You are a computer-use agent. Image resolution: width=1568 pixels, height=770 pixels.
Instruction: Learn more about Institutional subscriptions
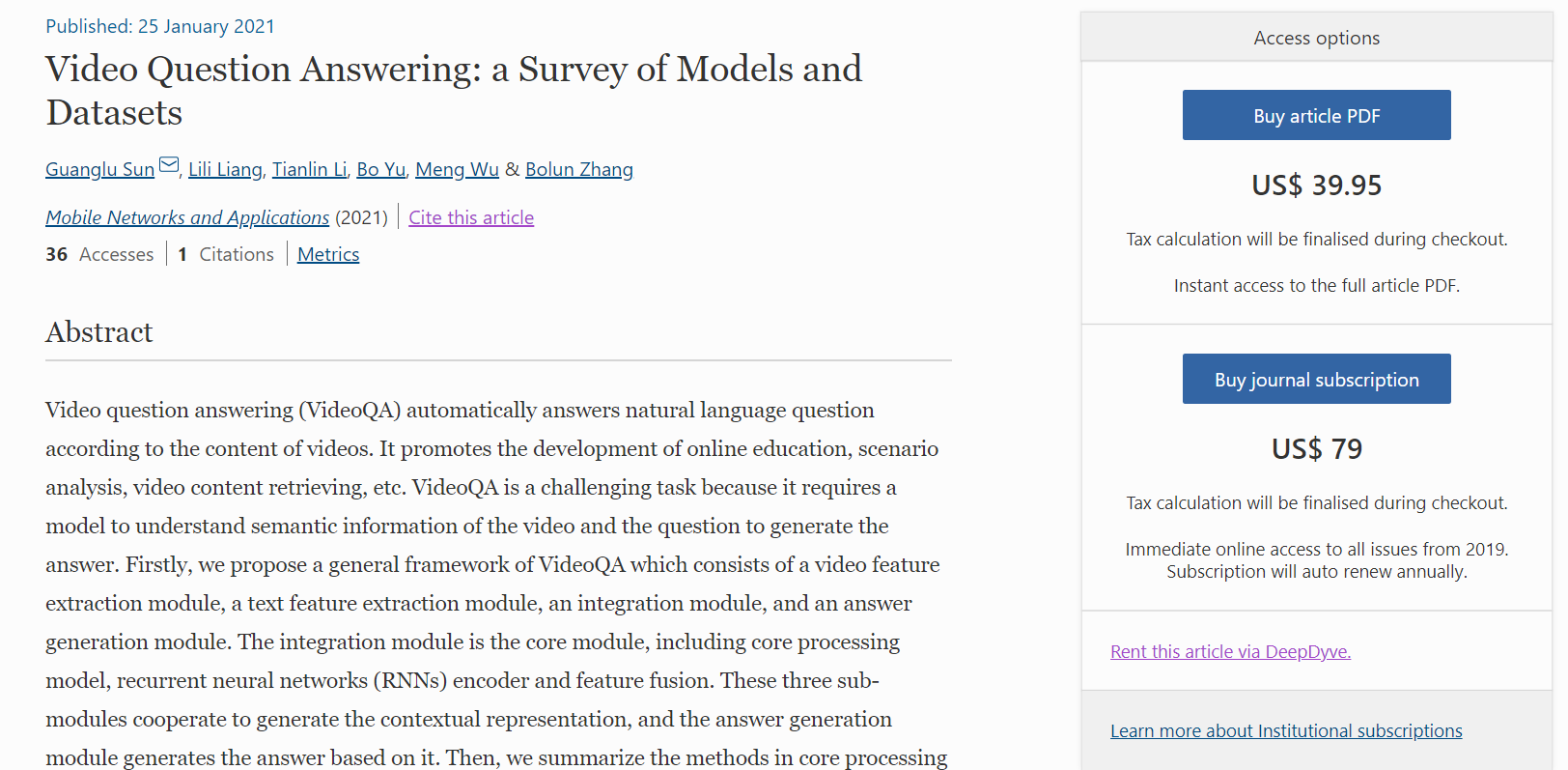point(1286,730)
